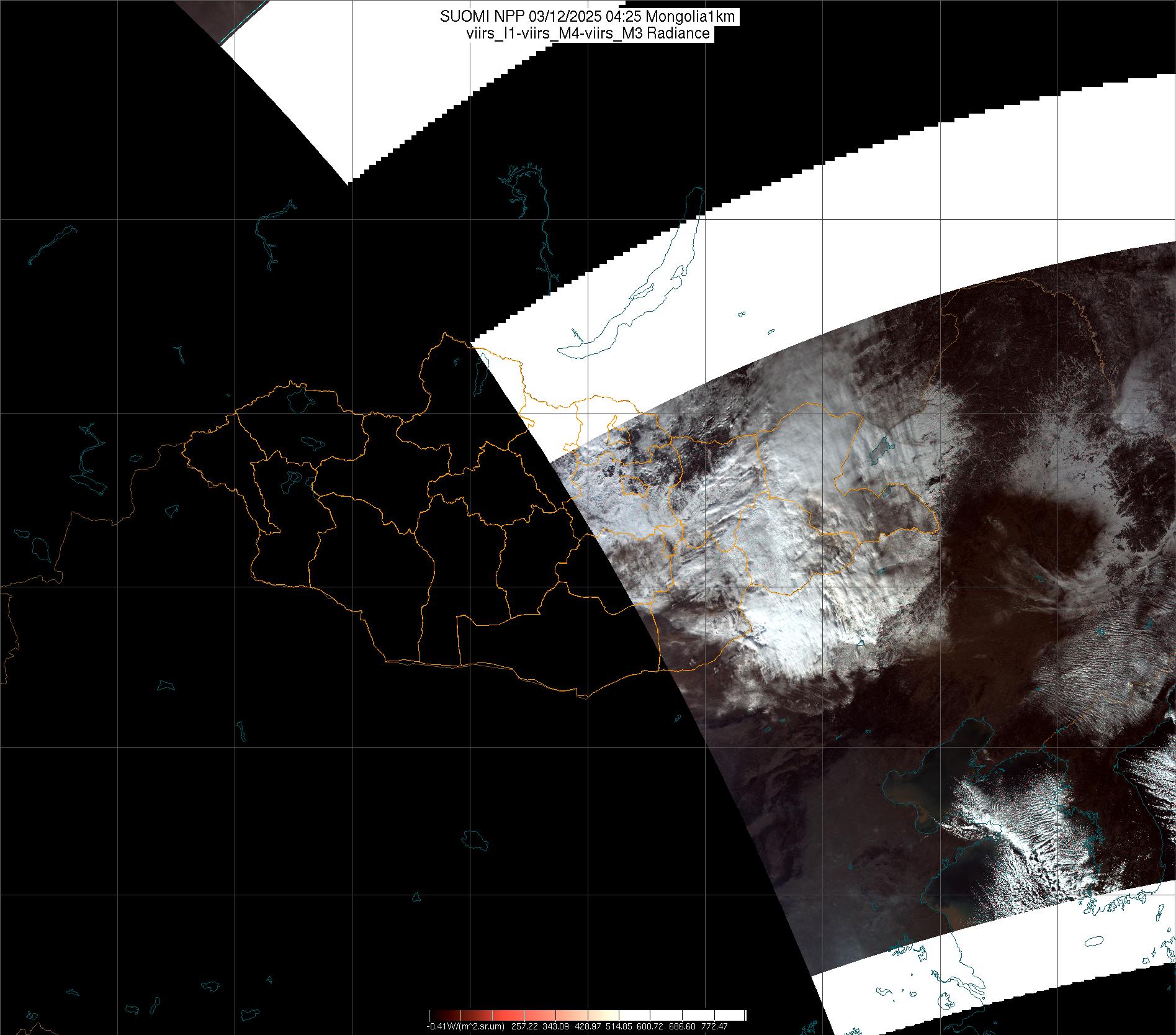Click the colorbar value "257.22"

(524, 1026)
